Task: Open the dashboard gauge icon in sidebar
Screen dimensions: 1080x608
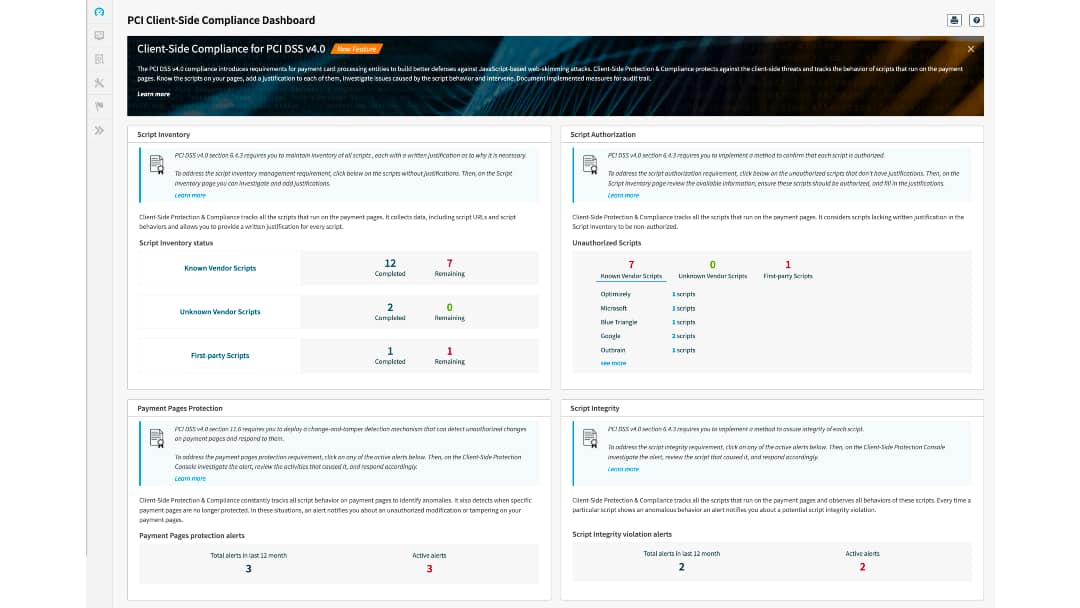Action: coord(98,13)
